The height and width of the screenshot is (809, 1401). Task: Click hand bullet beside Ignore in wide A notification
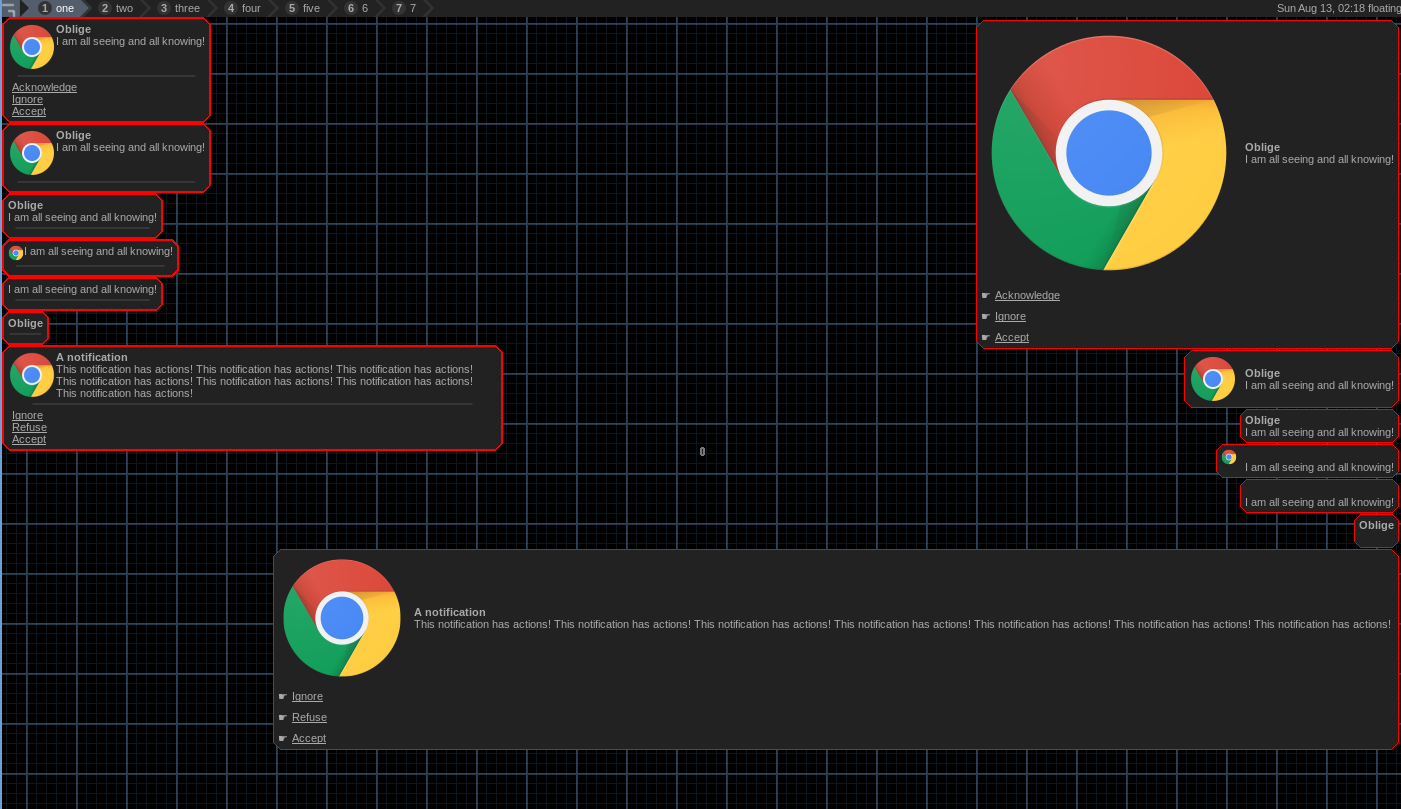point(282,697)
